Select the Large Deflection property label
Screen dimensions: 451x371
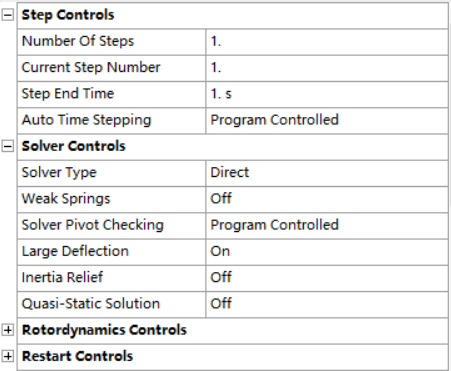tap(75, 251)
